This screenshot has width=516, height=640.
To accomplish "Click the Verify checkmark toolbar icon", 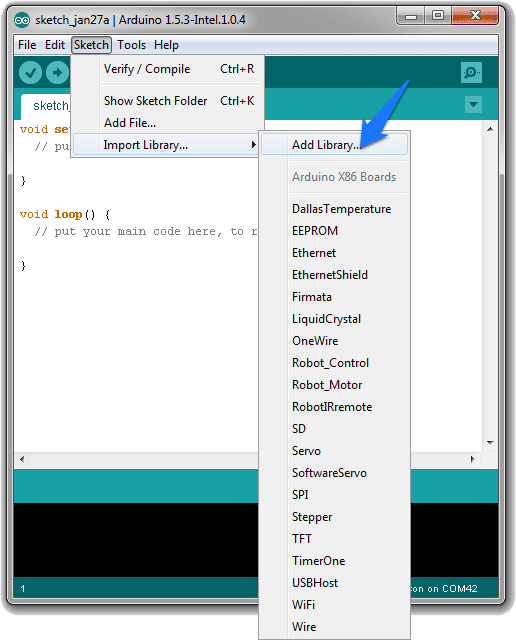I will [30, 73].
